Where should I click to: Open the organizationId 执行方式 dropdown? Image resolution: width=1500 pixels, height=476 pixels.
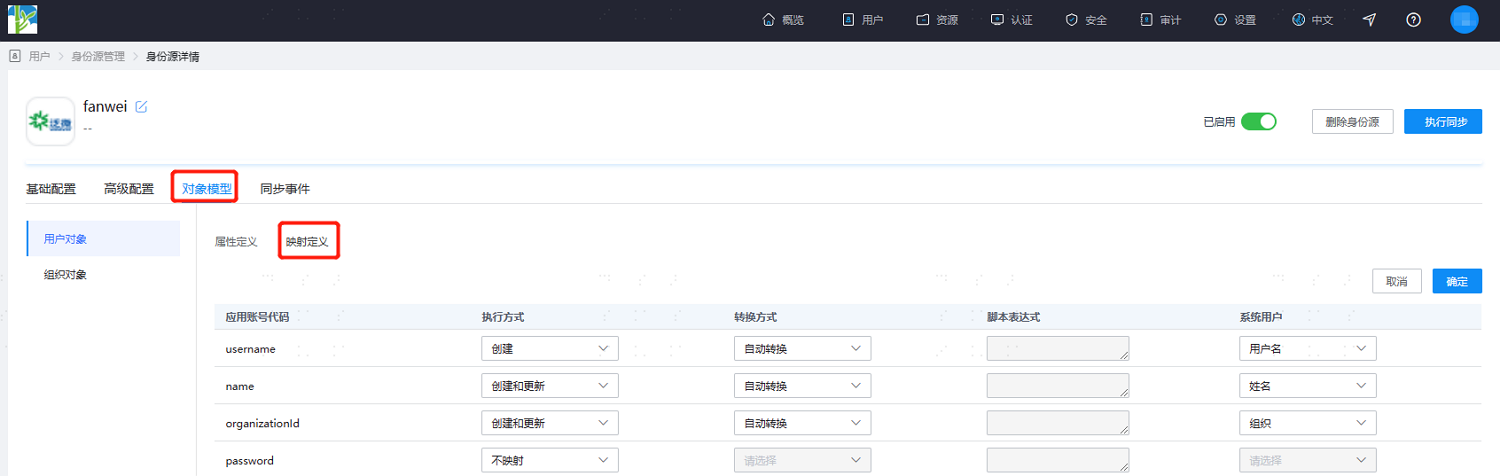pyautogui.click(x=550, y=423)
